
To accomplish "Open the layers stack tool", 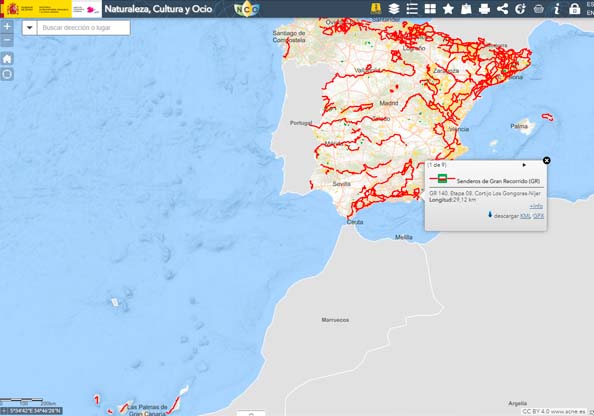I will (x=394, y=9).
